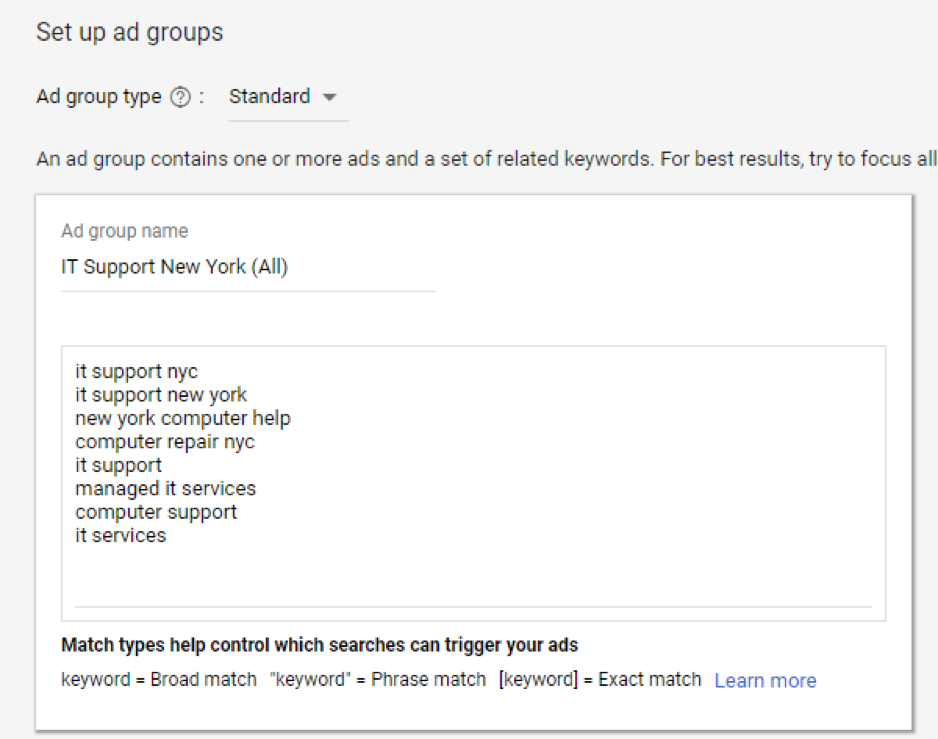Click empty space below keywords in text box

[470, 575]
